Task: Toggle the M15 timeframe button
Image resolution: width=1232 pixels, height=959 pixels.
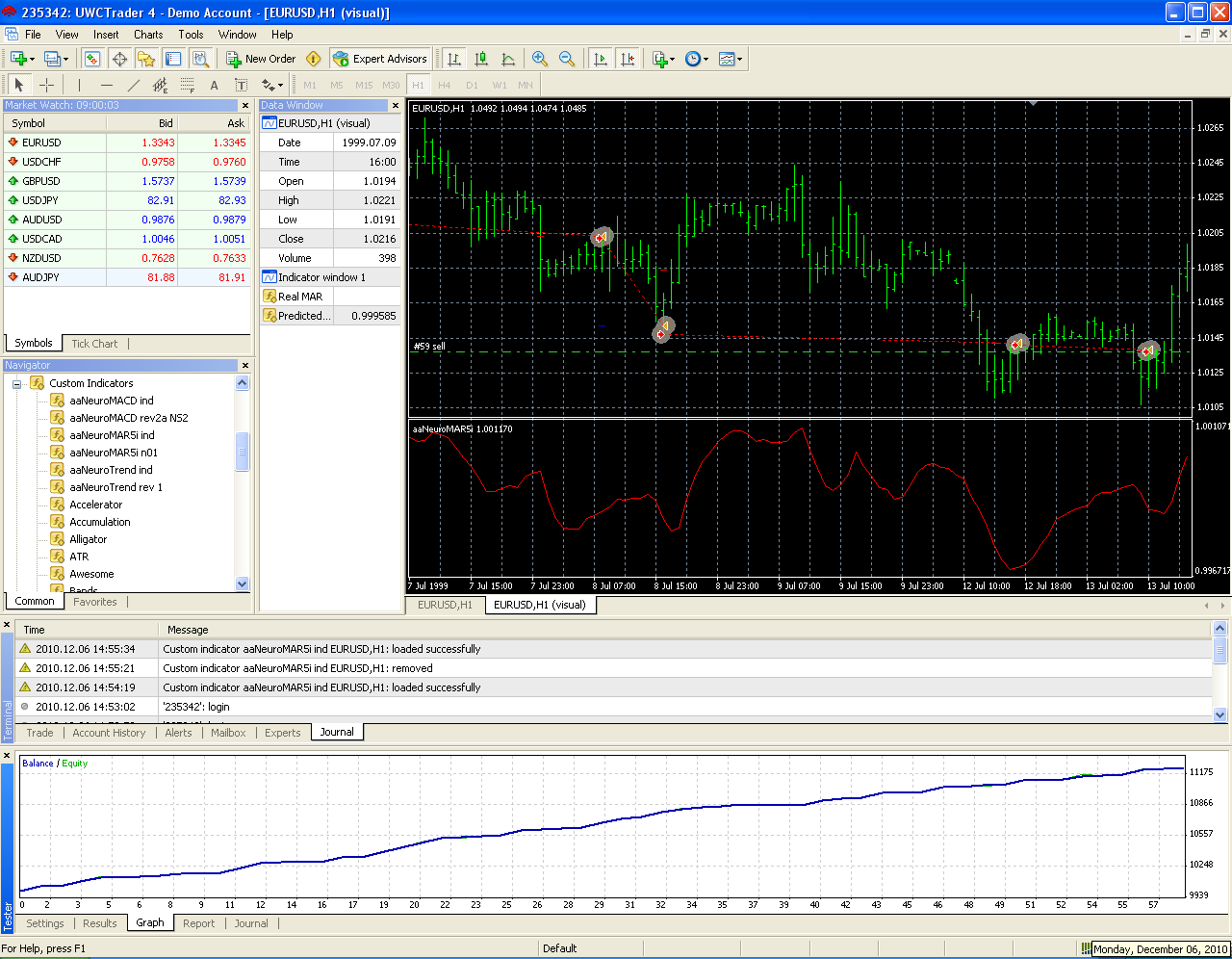Action: tap(364, 85)
